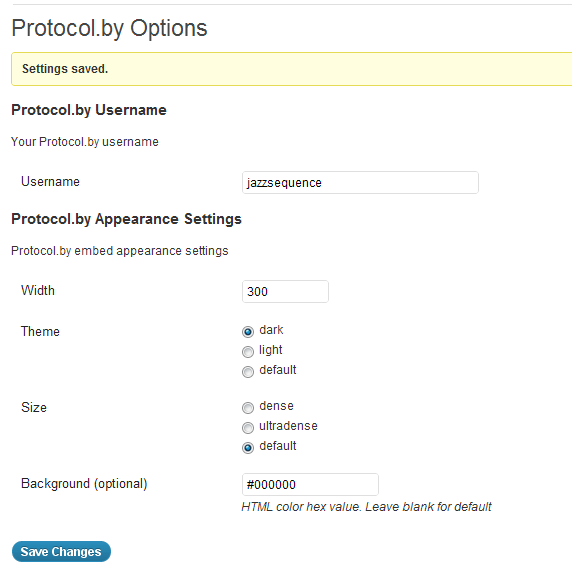Click the HTML color hex value hint
The image size is (572, 581).
[x=366, y=507]
